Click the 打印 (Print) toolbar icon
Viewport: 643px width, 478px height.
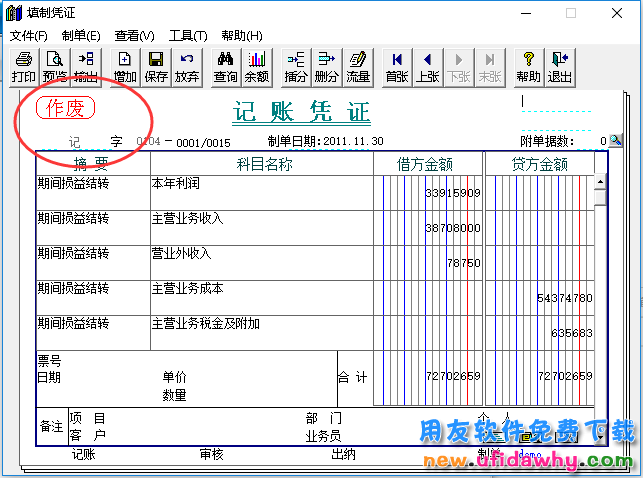pyautogui.click(x=23, y=66)
